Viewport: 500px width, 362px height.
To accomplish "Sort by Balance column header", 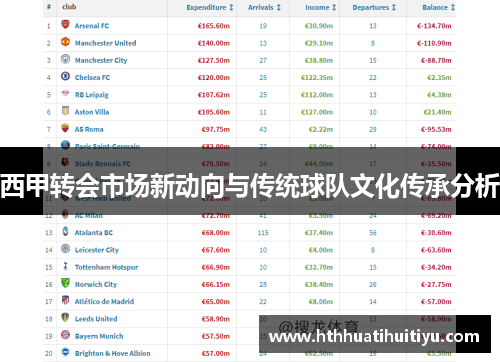I will [438, 7].
